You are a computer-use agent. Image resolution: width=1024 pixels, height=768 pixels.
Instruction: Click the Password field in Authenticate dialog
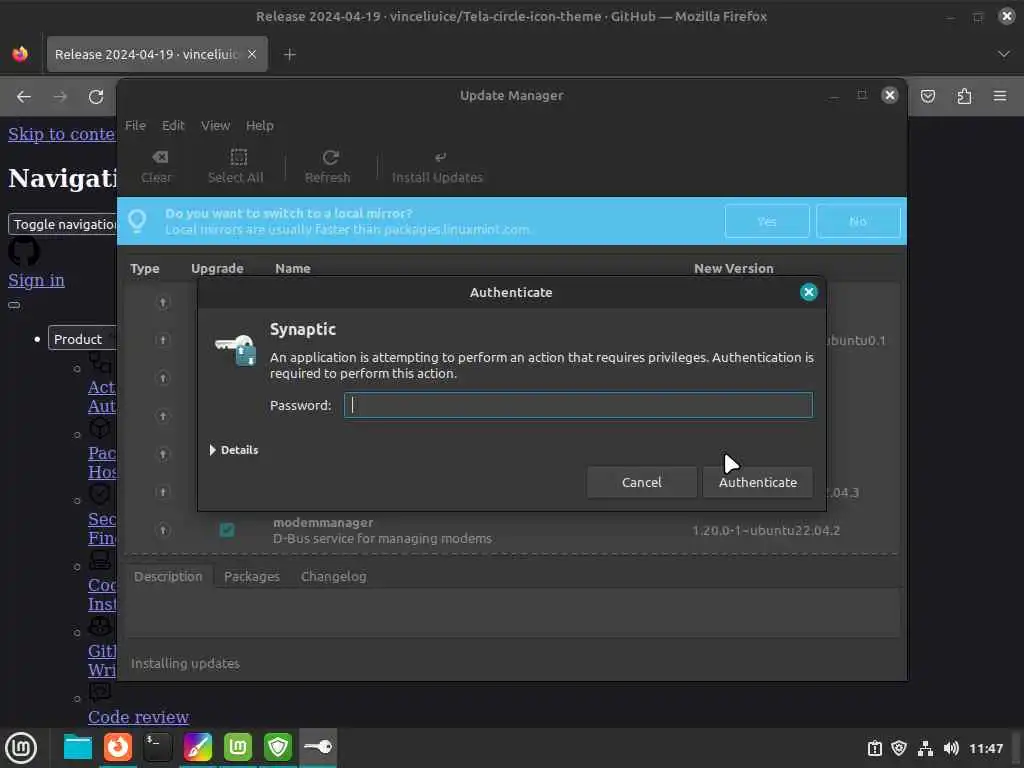coord(578,405)
